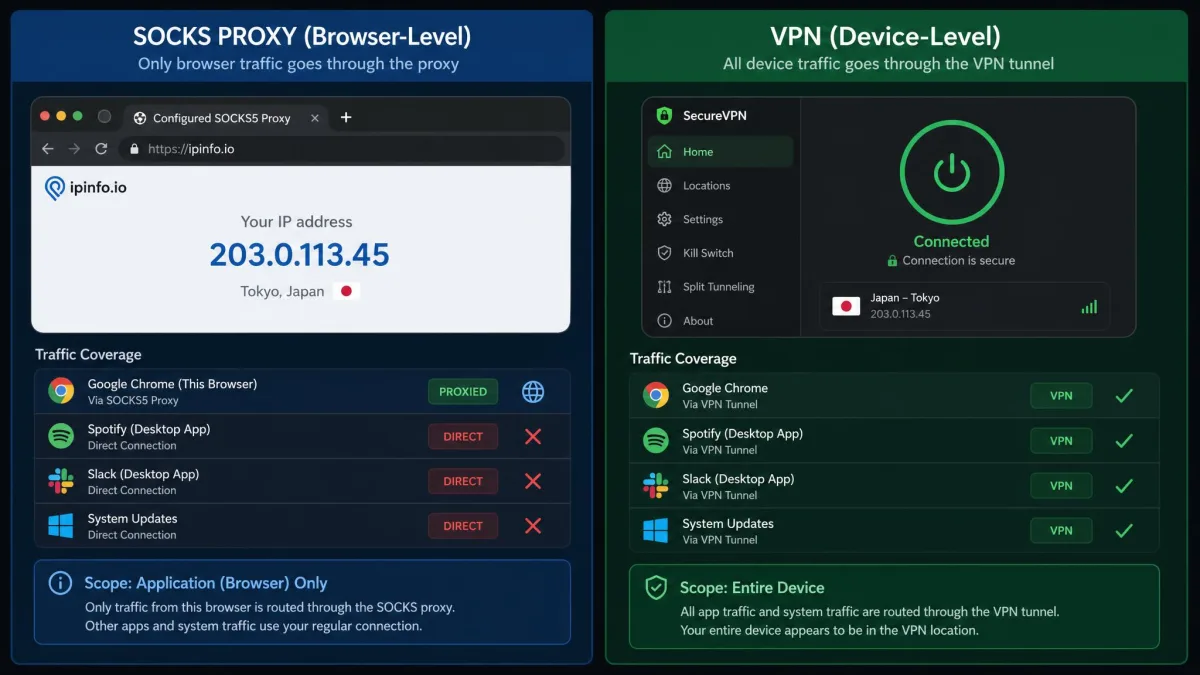
Task: Click the DIRECT badge for System Updates
Action: click(463, 526)
